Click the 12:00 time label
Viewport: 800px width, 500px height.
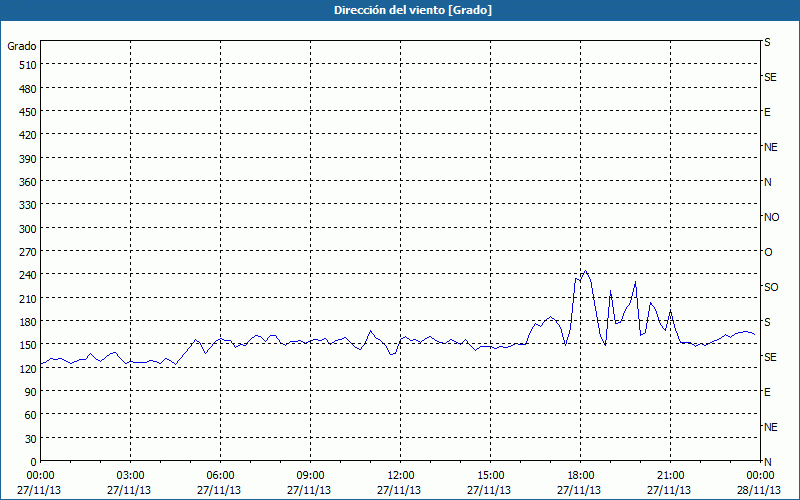click(x=401, y=476)
